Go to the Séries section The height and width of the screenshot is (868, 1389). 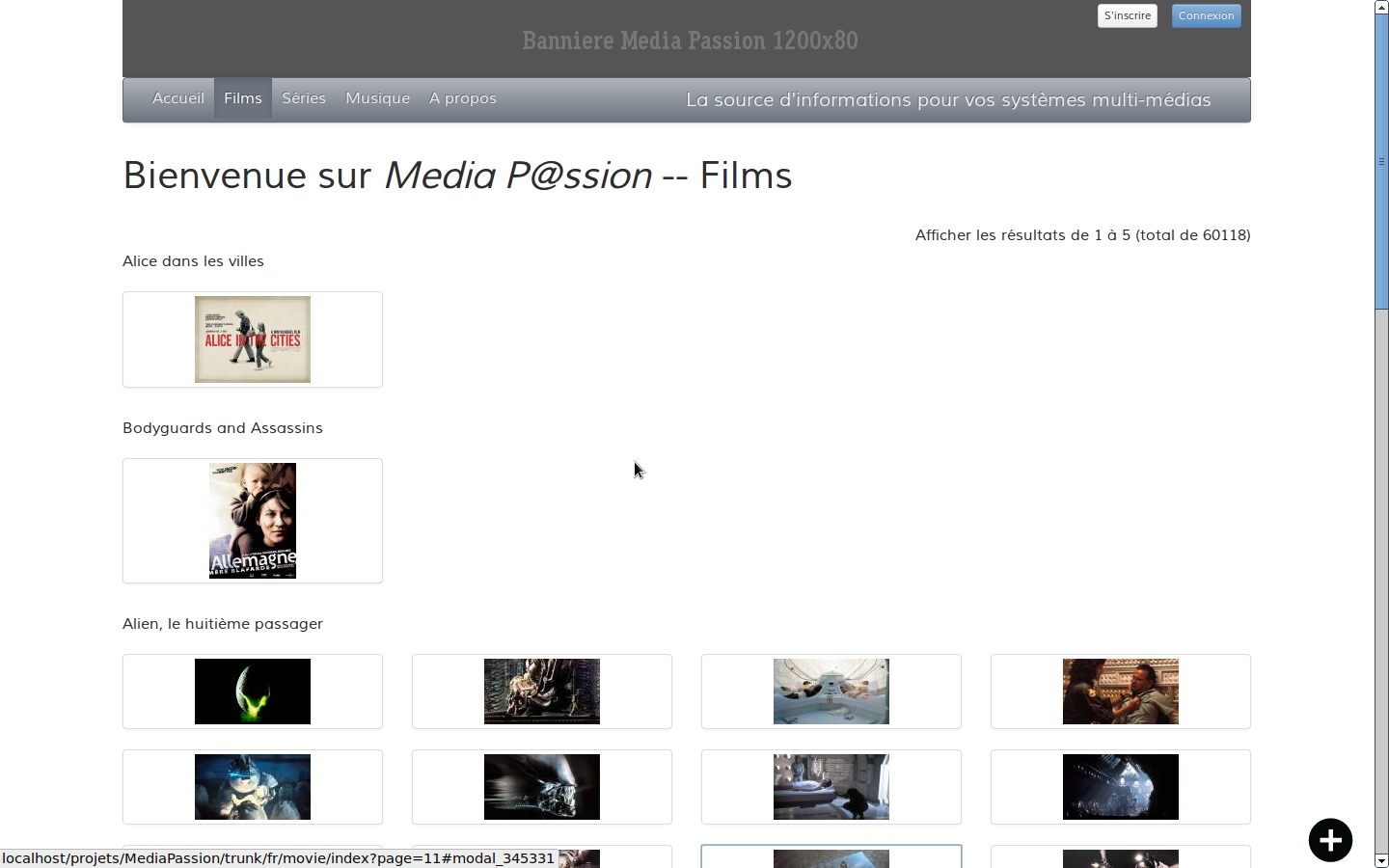coord(304,98)
